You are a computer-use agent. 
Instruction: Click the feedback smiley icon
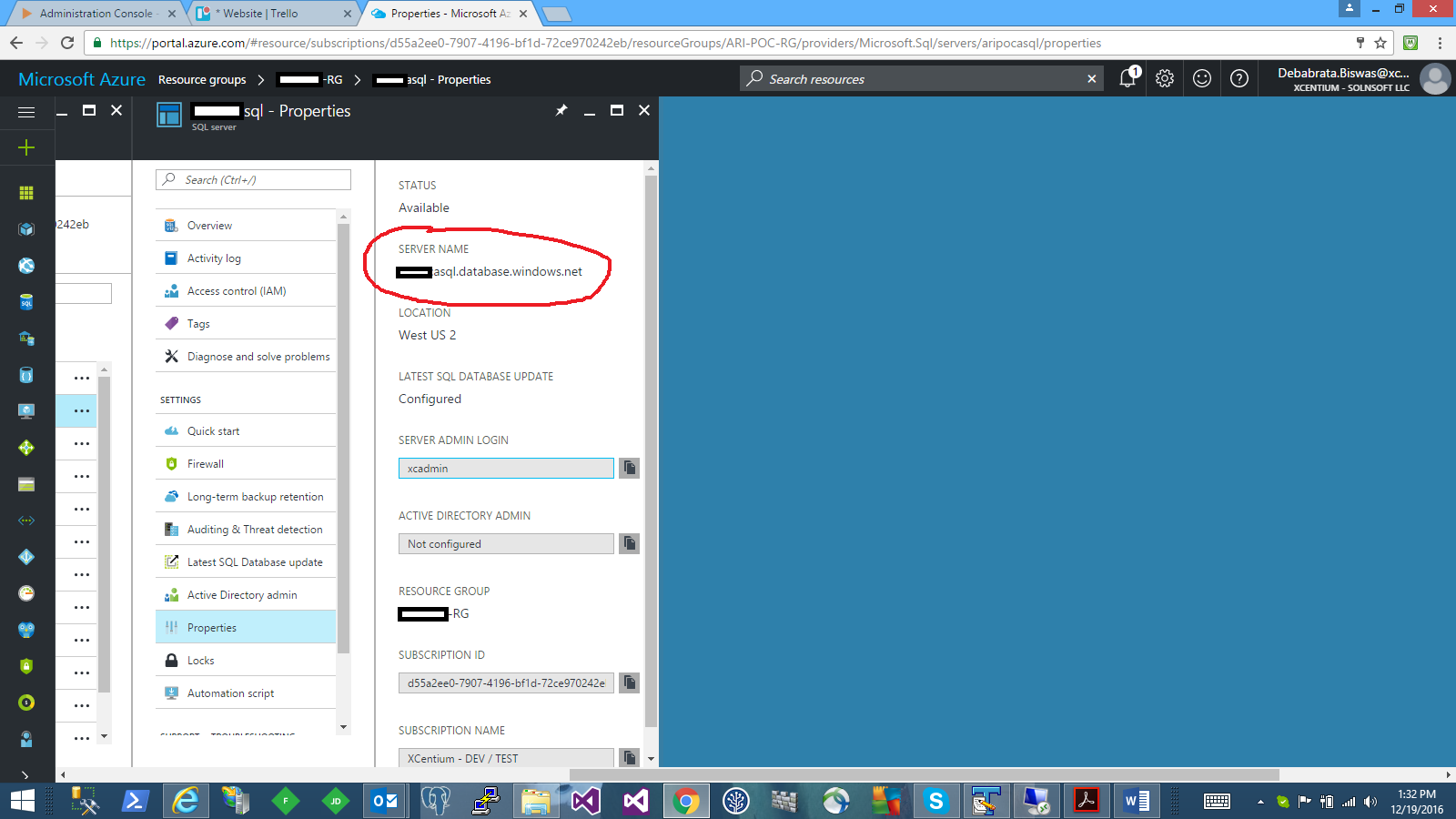tap(1202, 78)
